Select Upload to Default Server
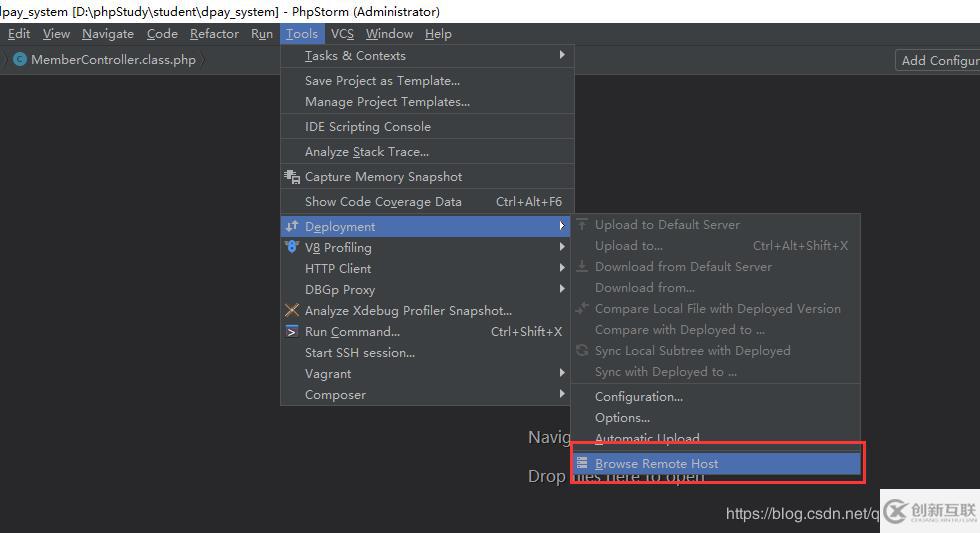 click(716, 224)
